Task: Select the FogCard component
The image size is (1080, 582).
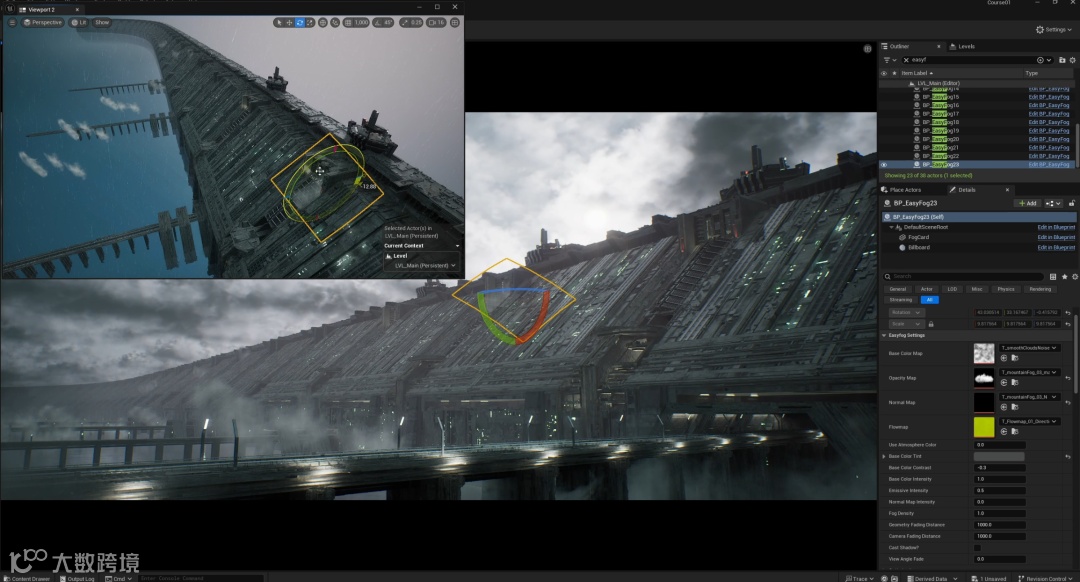Action: click(x=919, y=237)
